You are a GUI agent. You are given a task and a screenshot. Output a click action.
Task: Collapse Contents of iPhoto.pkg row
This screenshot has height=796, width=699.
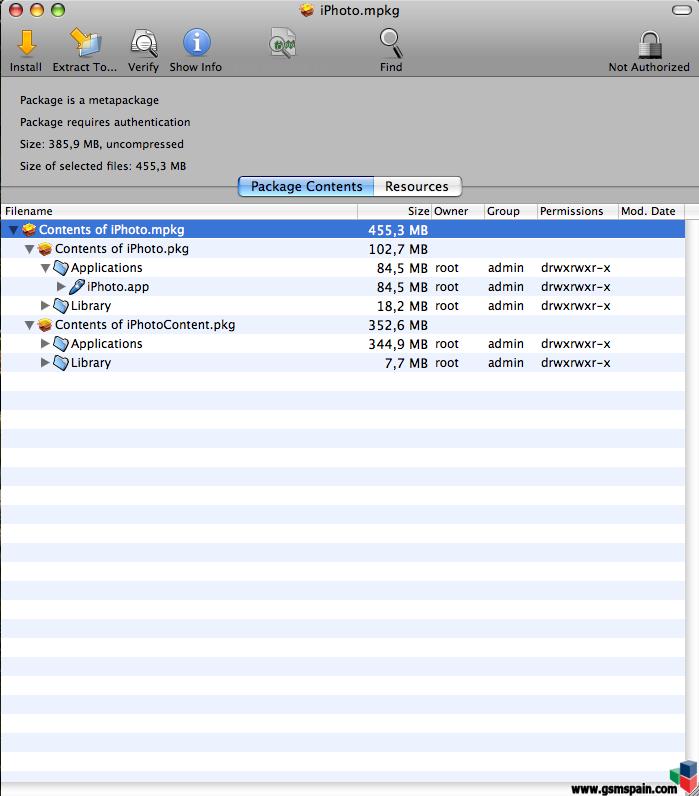(29, 249)
